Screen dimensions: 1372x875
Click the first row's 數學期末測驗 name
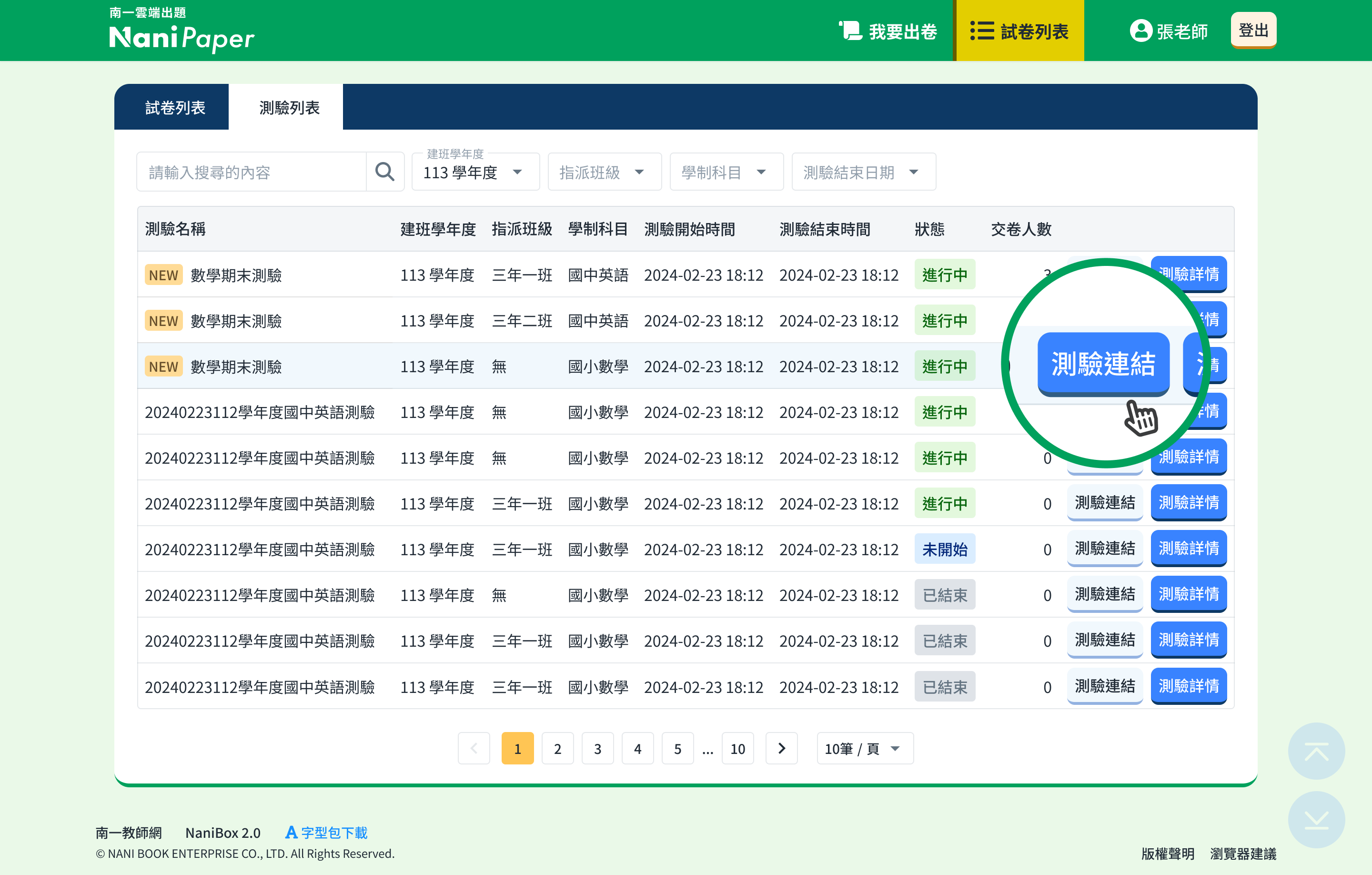[236, 275]
